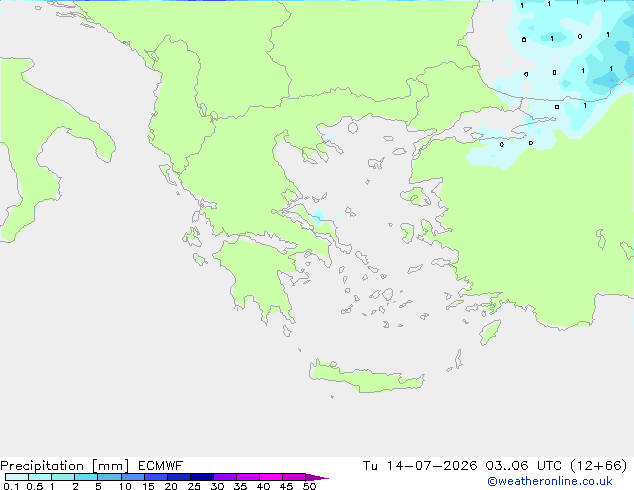Pick the 30–35 mm violet legend swatch
Viewport: 634px width, 490px height.
tap(225, 477)
